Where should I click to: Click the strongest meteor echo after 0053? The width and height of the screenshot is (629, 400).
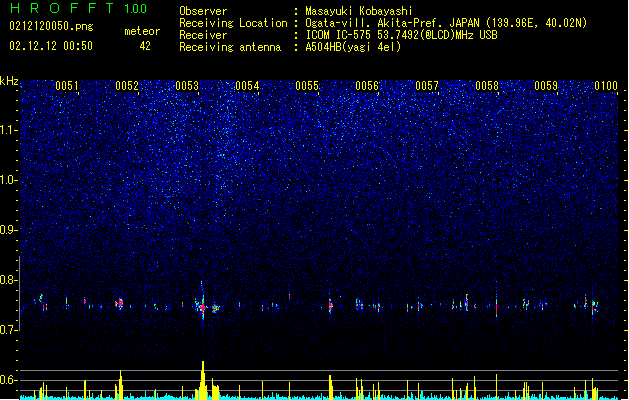click(x=203, y=307)
